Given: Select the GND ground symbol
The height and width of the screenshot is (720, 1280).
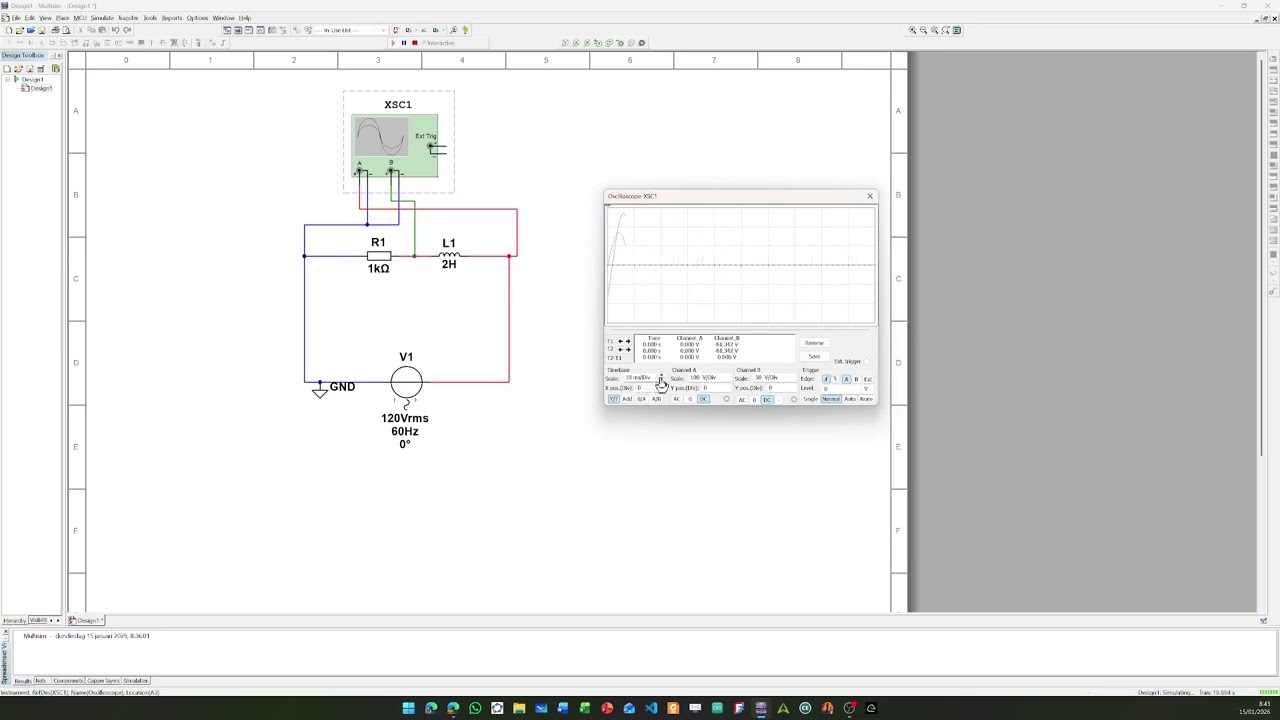Looking at the screenshot, I should [x=319, y=391].
